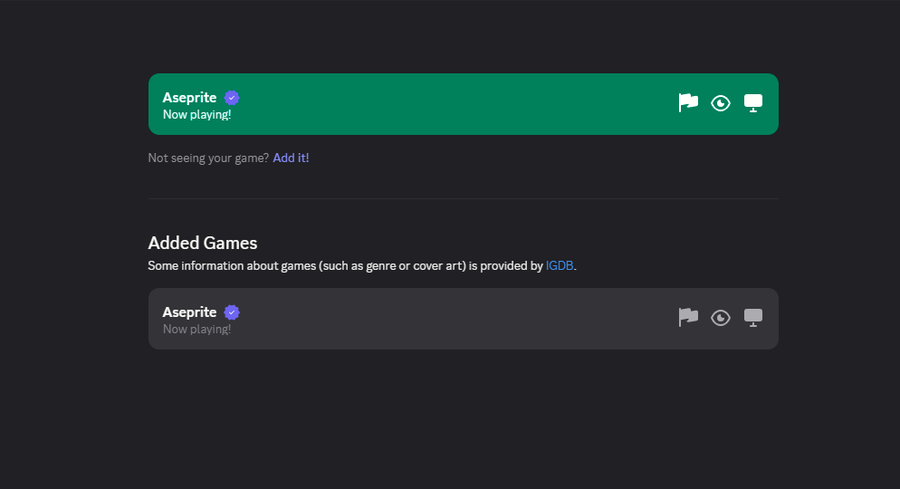Image resolution: width=900 pixels, height=489 pixels.
Task: Click the verified badge under Added Games
Action: 232,312
